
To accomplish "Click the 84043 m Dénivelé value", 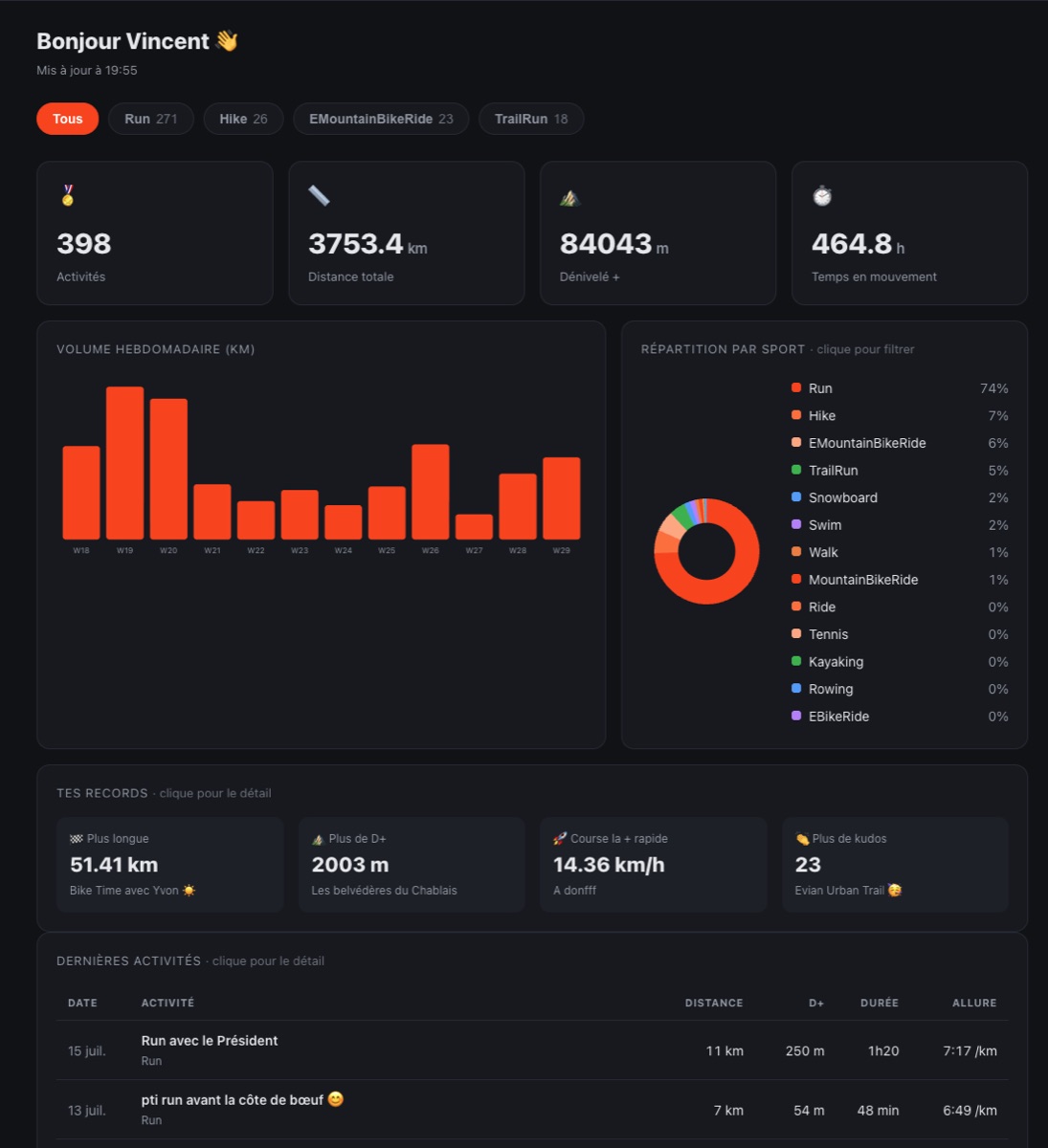I will click(x=613, y=244).
